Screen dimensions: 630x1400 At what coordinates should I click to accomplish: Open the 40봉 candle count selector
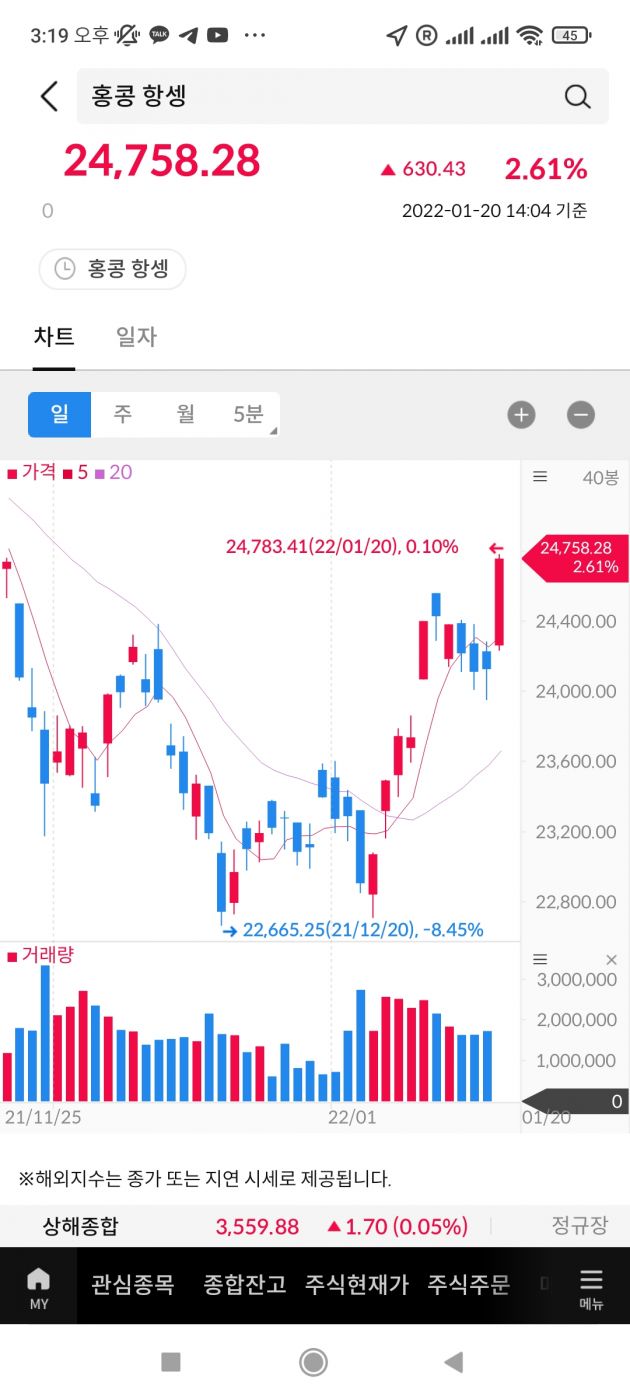pyautogui.click(x=600, y=478)
